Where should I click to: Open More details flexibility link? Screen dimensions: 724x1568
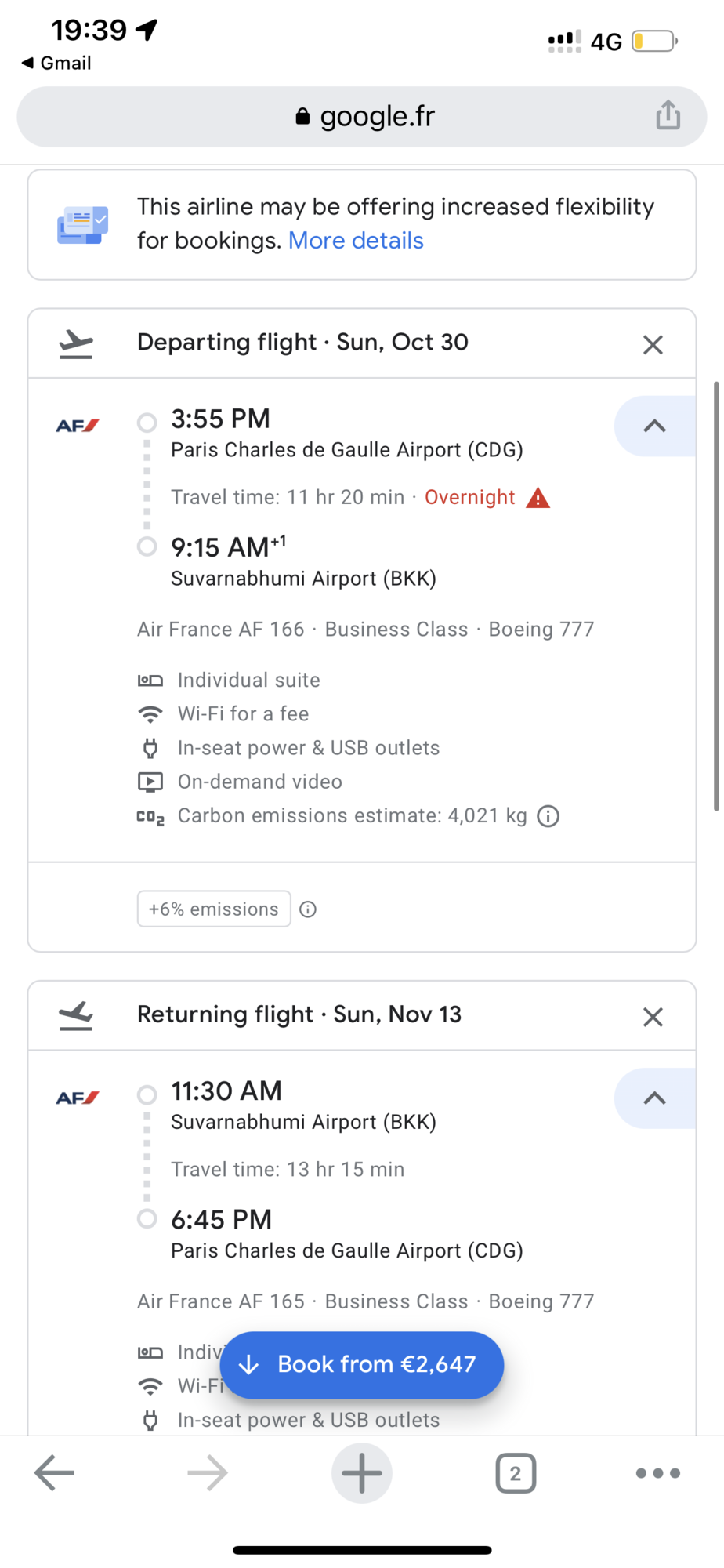[356, 241]
